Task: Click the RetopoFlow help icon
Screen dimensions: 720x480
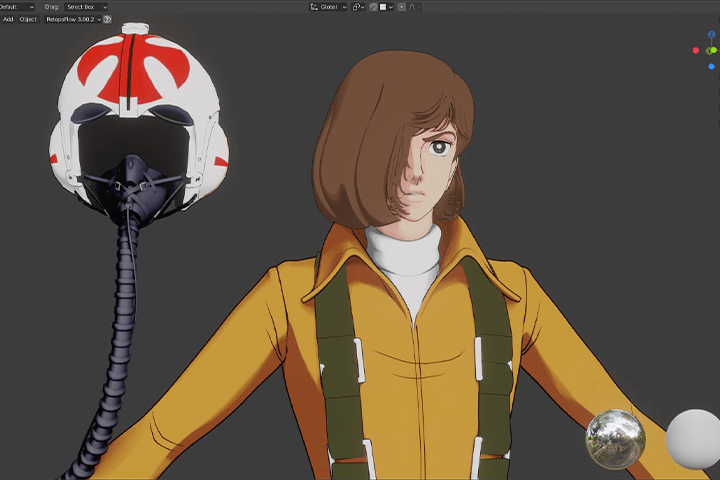Action: 107,19
